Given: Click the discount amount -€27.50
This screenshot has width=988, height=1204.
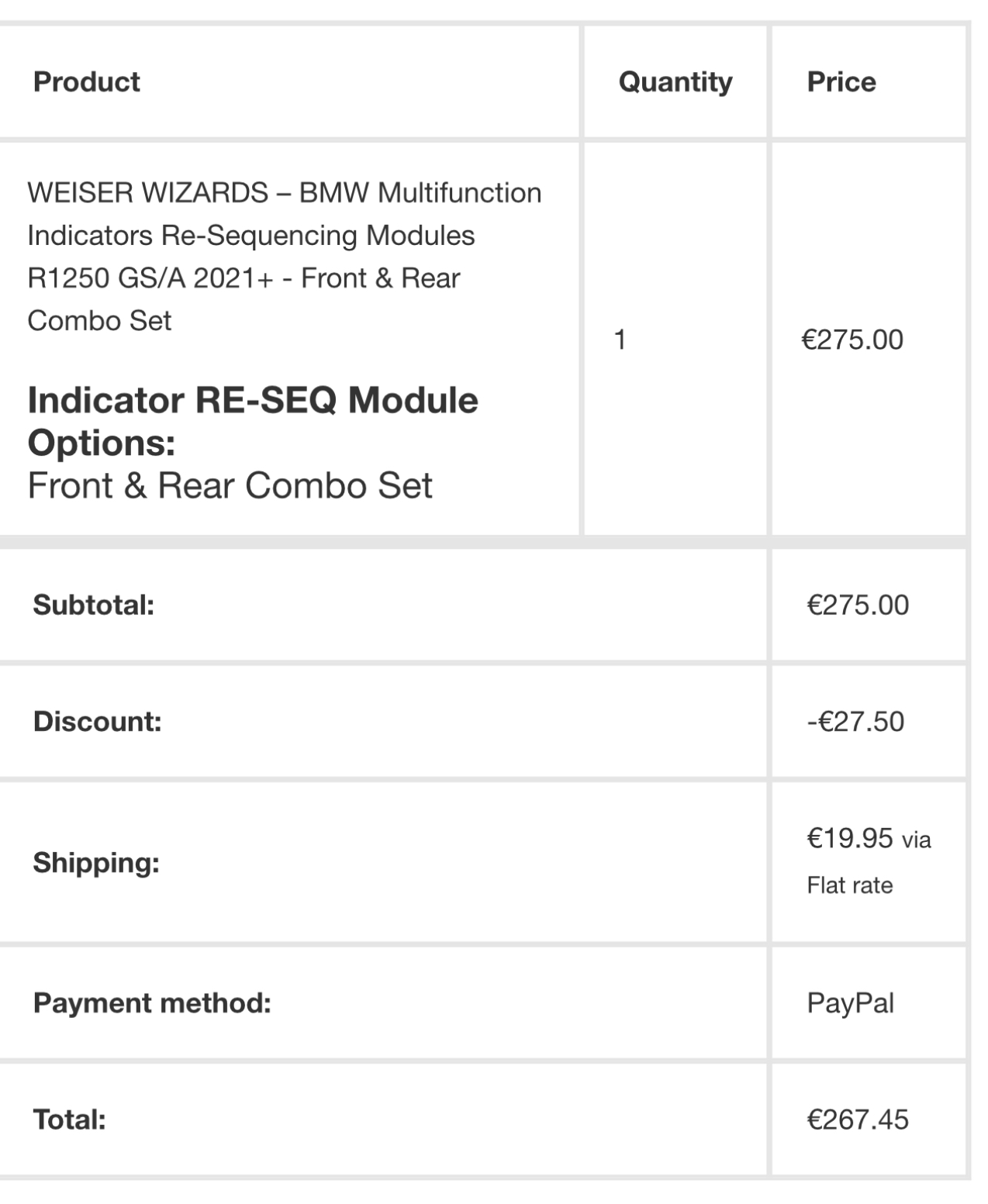Looking at the screenshot, I should coord(855,722).
